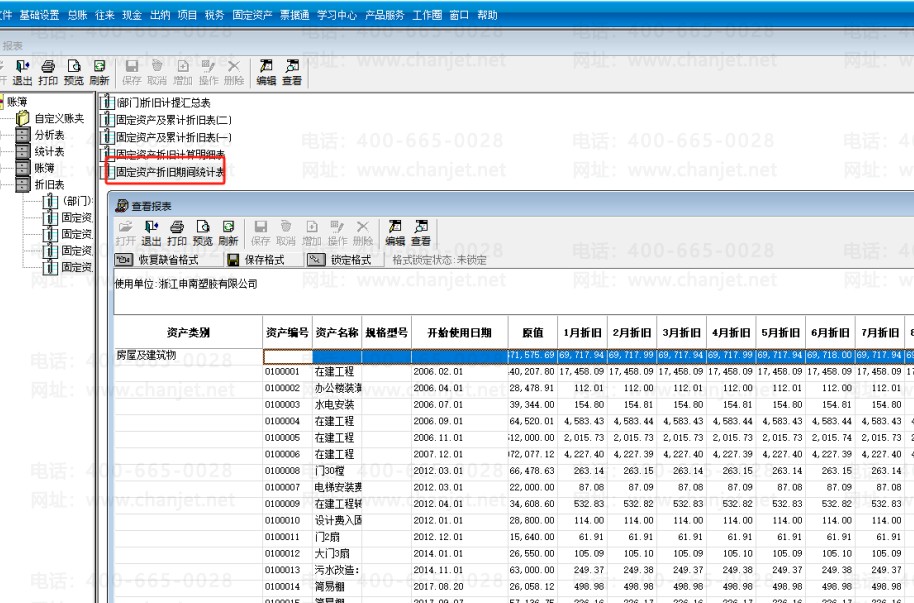The height and width of the screenshot is (603, 914).
Task: Select 部门折旧计提汇总表 report
Action: [x=163, y=103]
